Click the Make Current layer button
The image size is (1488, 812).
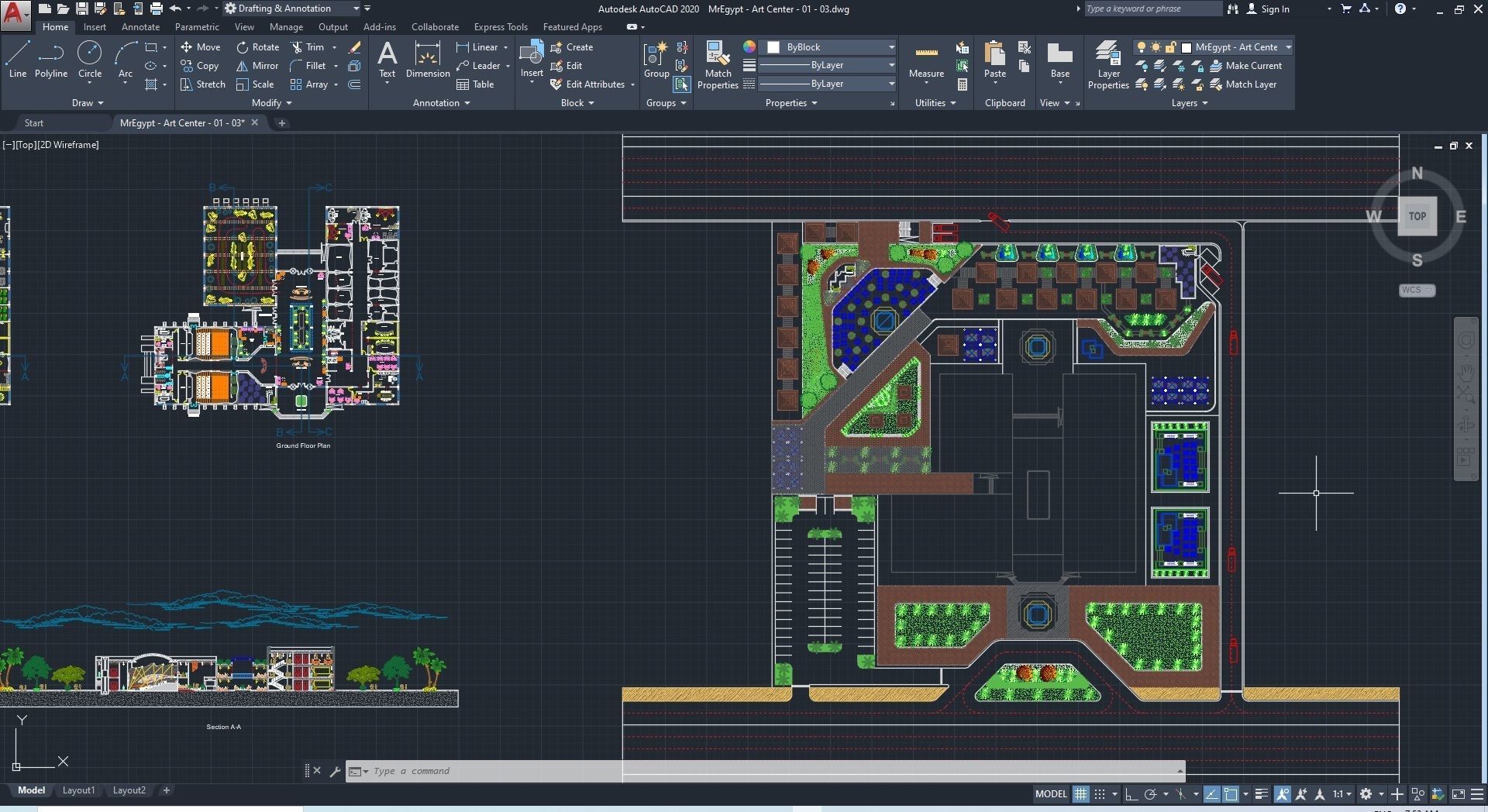[x=1246, y=66]
